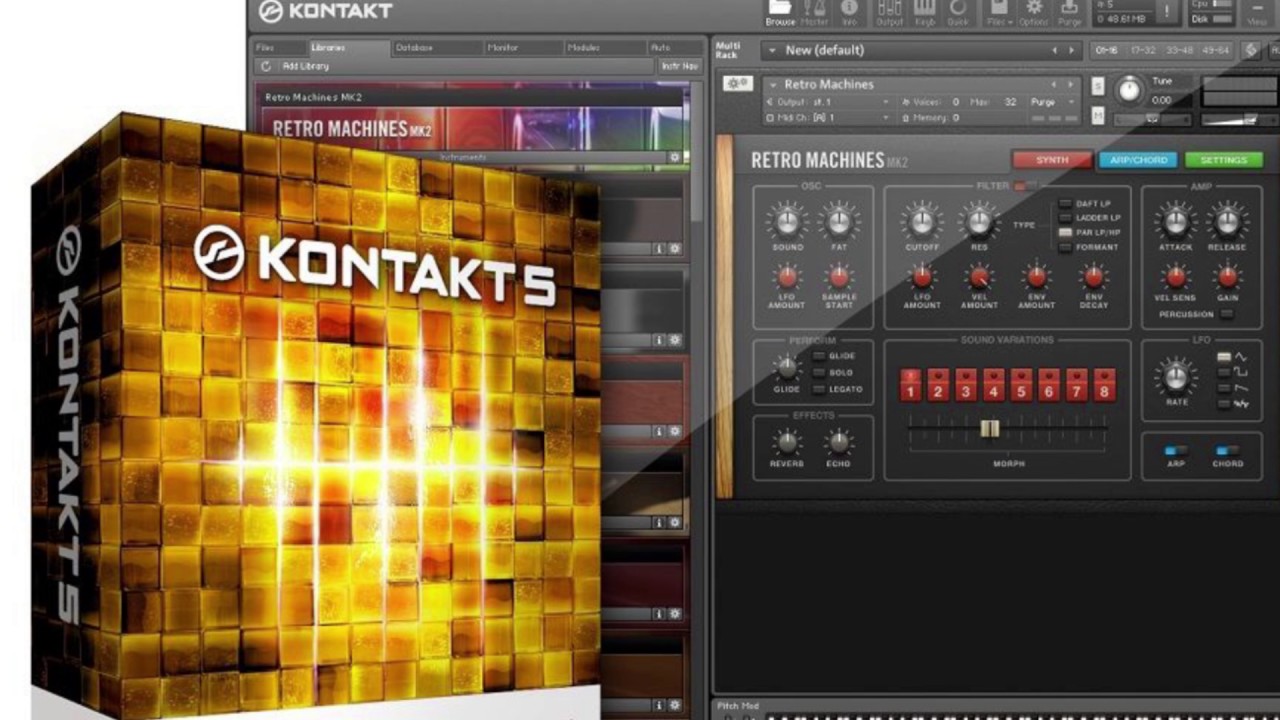Show the Keyb keyboard icon
Screen dimensions: 1280x720
click(924, 11)
